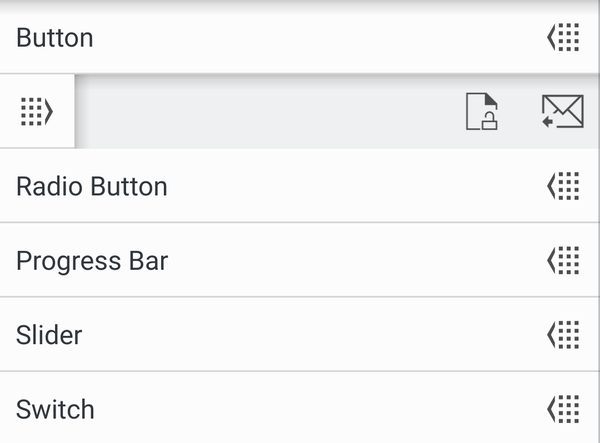The height and width of the screenshot is (443, 600).
Task: Click the envelope reply mail icon
Action: [x=562, y=112]
